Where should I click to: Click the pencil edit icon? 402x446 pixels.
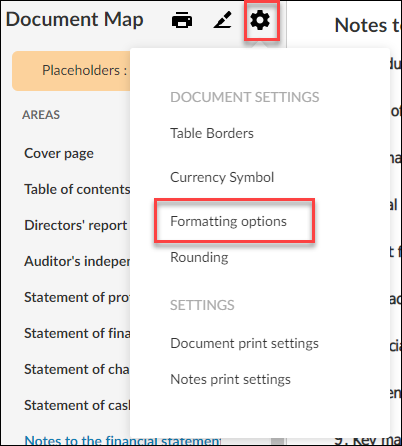pos(223,20)
